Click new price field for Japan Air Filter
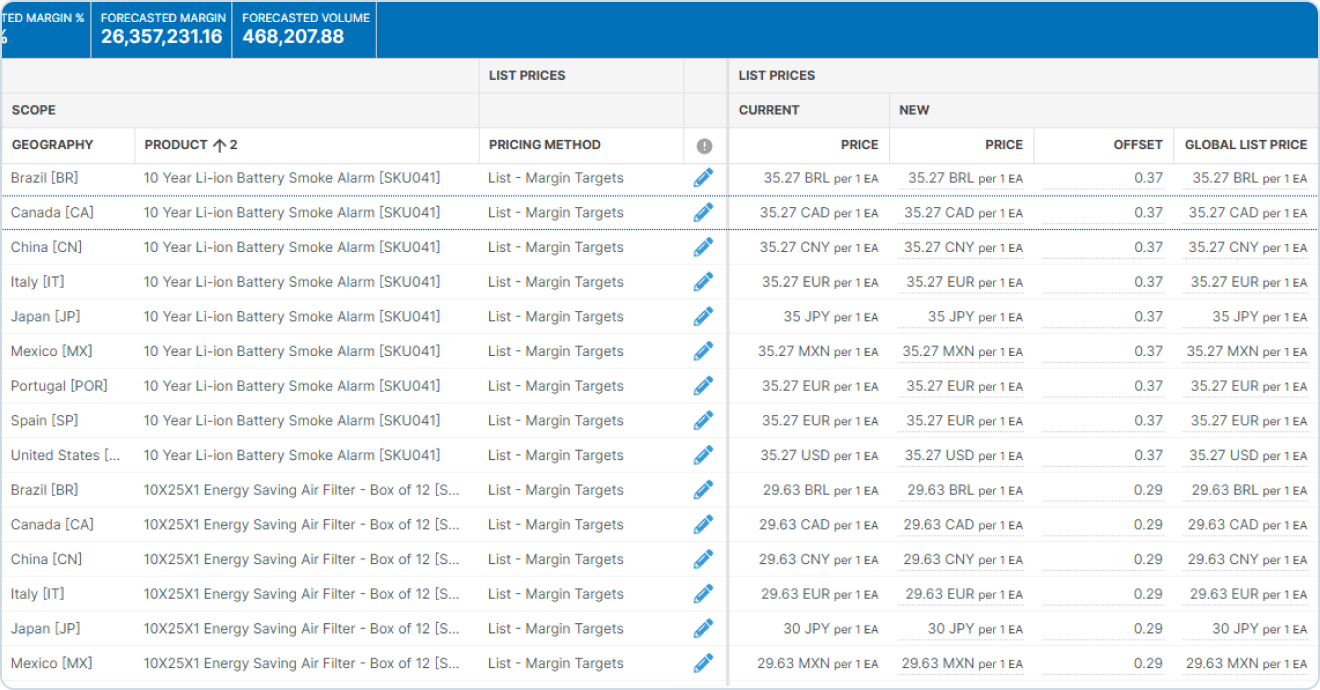The height and width of the screenshot is (690, 1320). pyautogui.click(x=963, y=629)
